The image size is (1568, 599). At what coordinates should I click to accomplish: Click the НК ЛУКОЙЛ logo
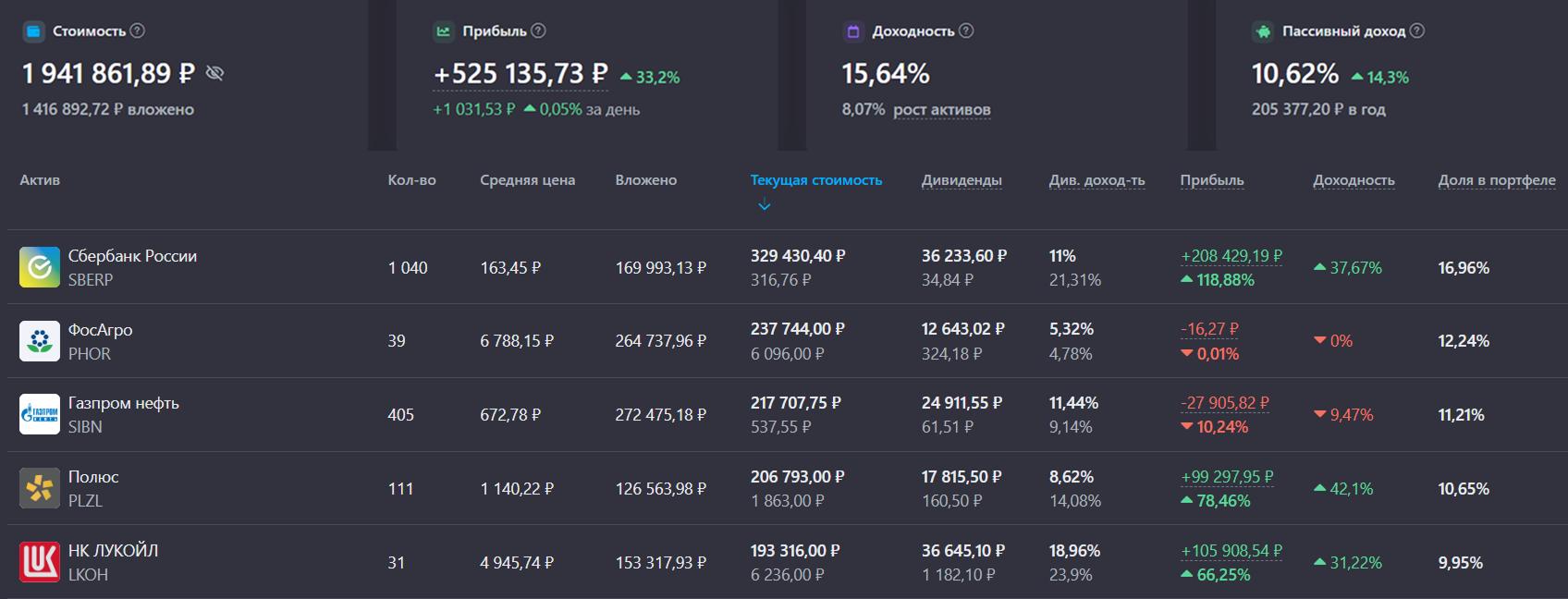(x=40, y=562)
